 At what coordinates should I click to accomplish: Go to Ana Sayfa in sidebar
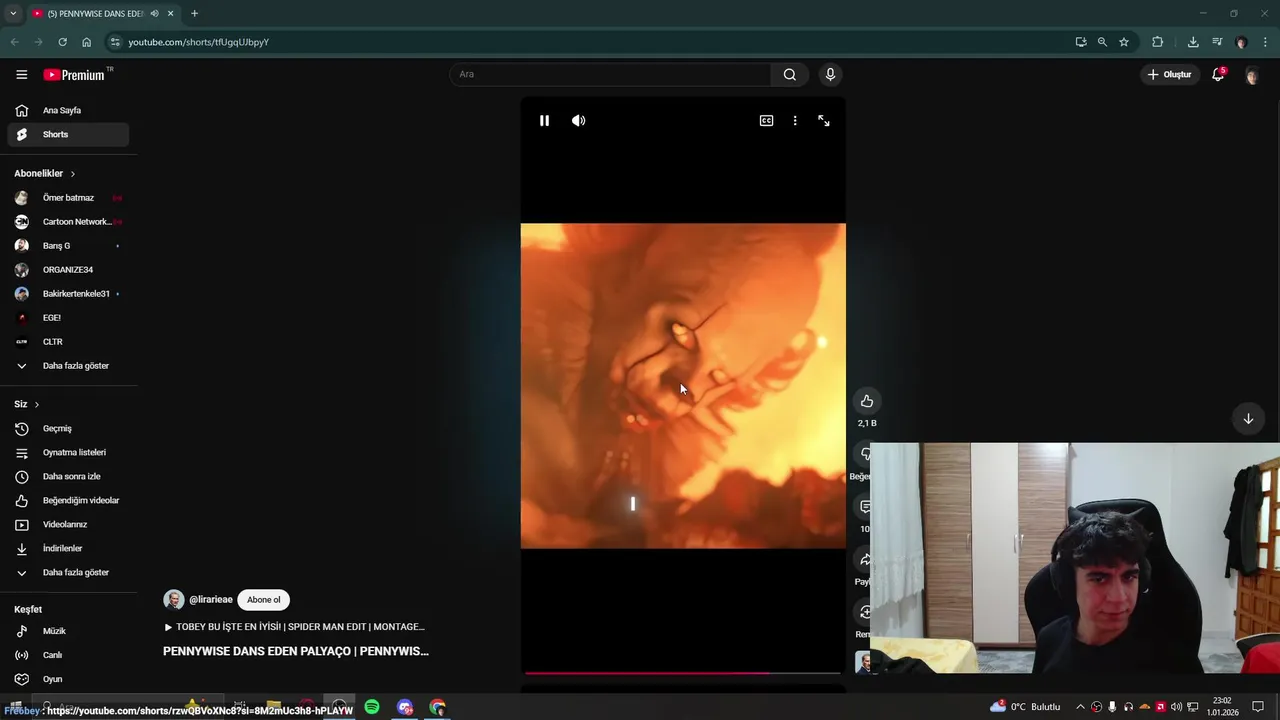[68, 110]
